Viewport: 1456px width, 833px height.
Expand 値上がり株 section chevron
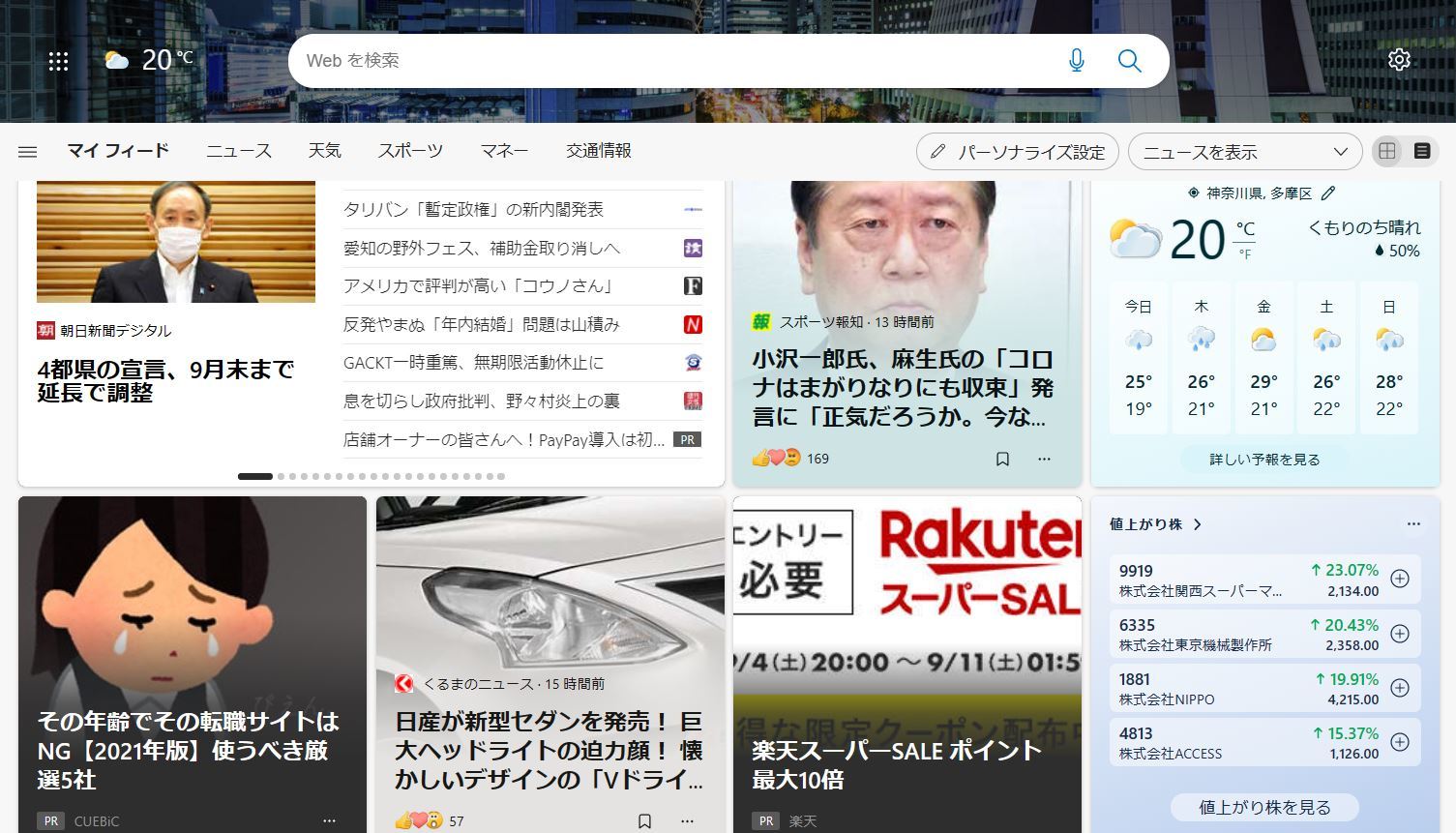point(1198,524)
